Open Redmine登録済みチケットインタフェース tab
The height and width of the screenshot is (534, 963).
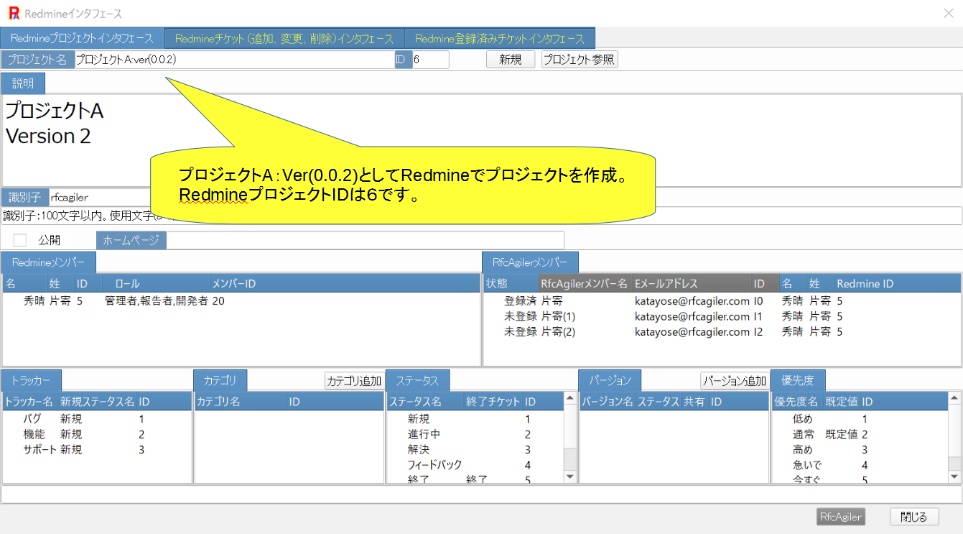tap(499, 38)
